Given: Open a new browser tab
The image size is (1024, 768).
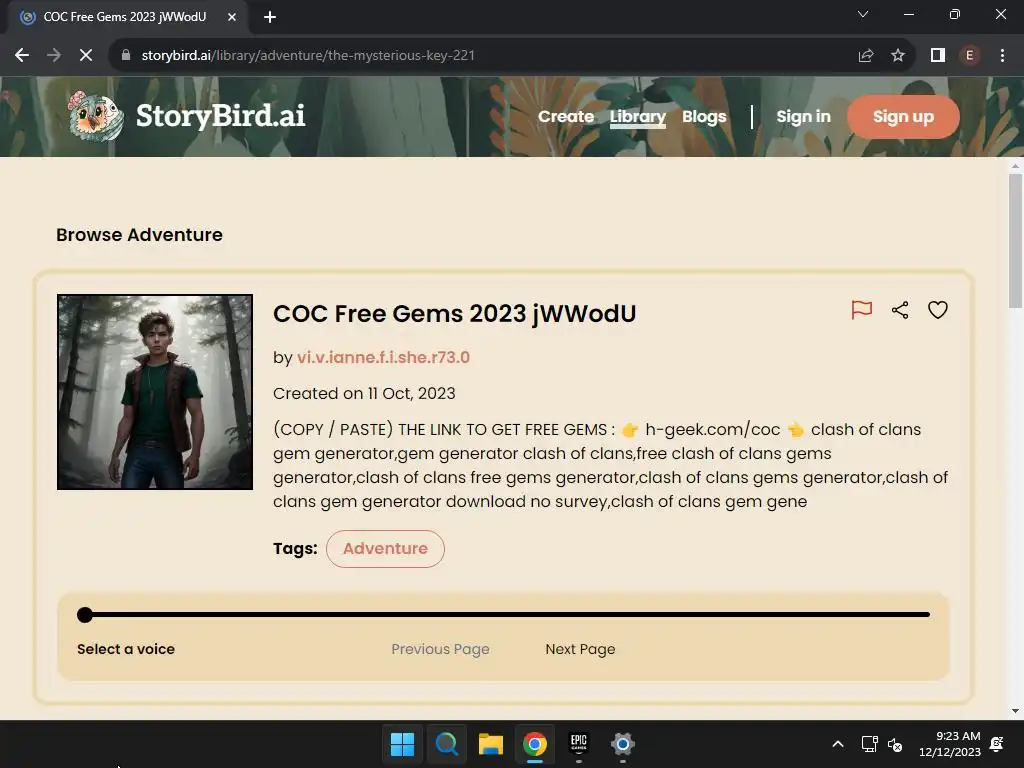Looking at the screenshot, I should [x=270, y=17].
